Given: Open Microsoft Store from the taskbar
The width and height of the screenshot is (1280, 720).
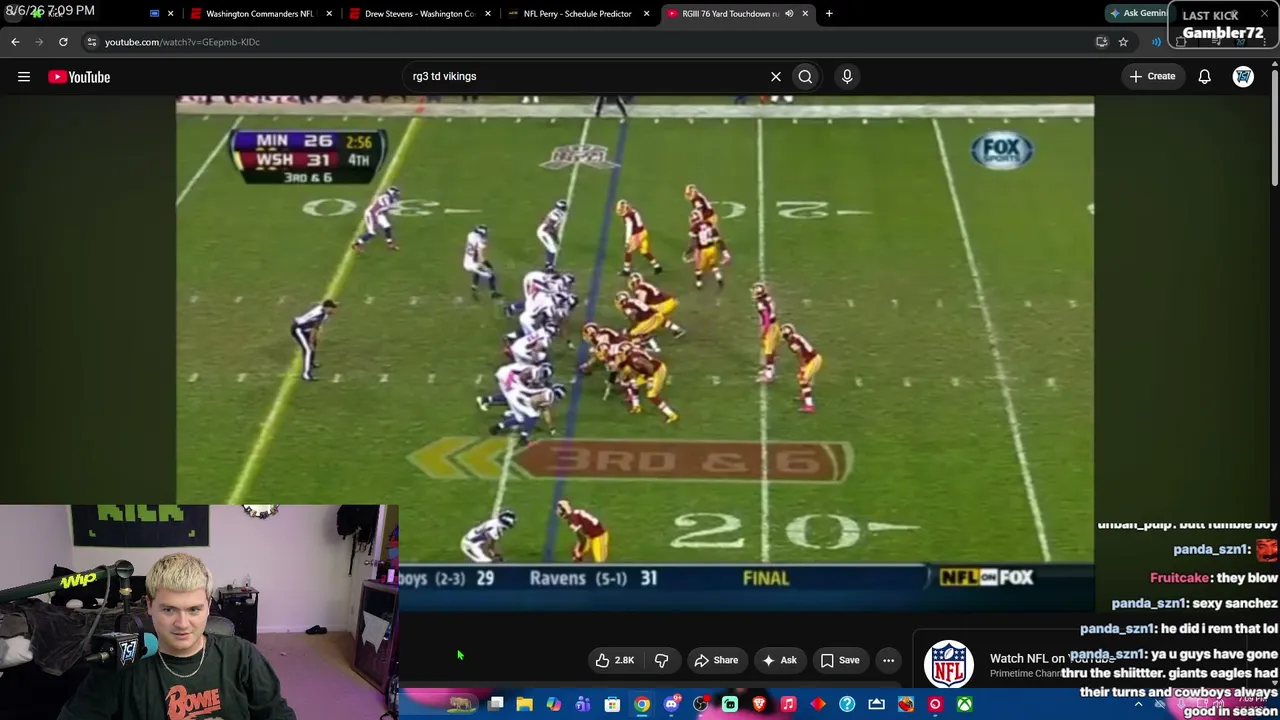Looking at the screenshot, I should pos(612,705).
